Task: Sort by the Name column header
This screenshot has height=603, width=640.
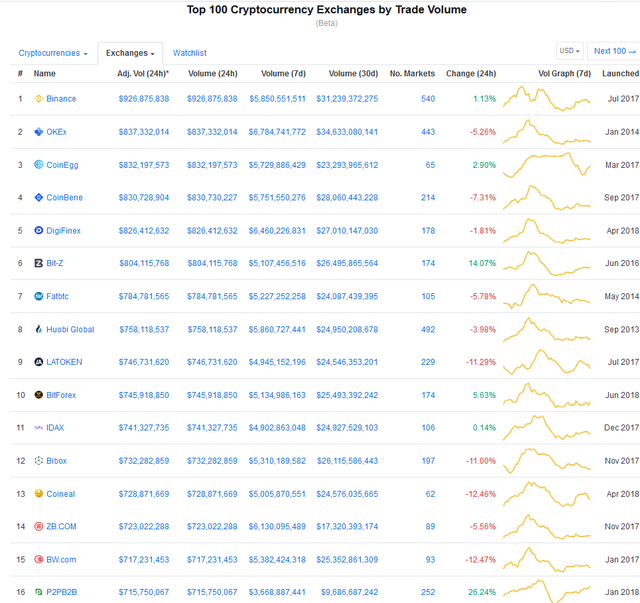Action: tap(44, 73)
